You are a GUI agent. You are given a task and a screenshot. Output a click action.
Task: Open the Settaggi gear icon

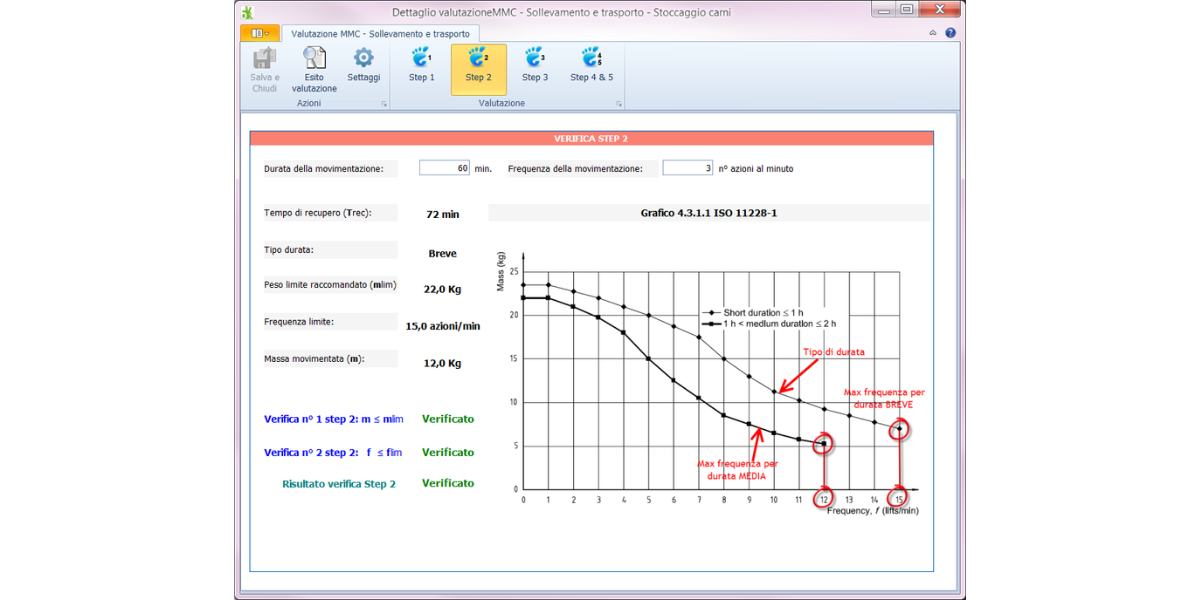point(364,58)
